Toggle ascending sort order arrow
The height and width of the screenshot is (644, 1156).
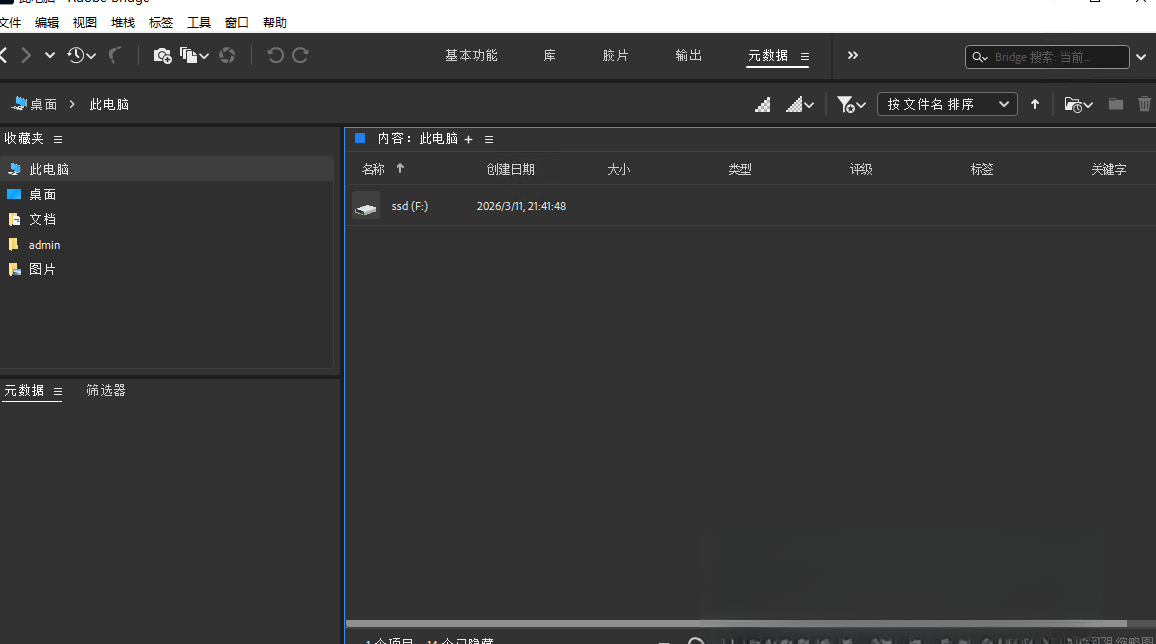coord(1035,105)
